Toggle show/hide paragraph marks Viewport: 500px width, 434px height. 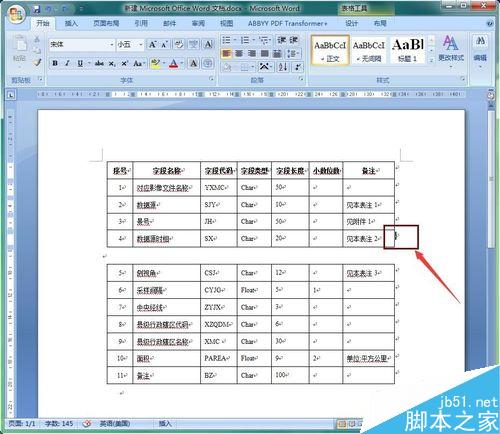click(x=298, y=67)
